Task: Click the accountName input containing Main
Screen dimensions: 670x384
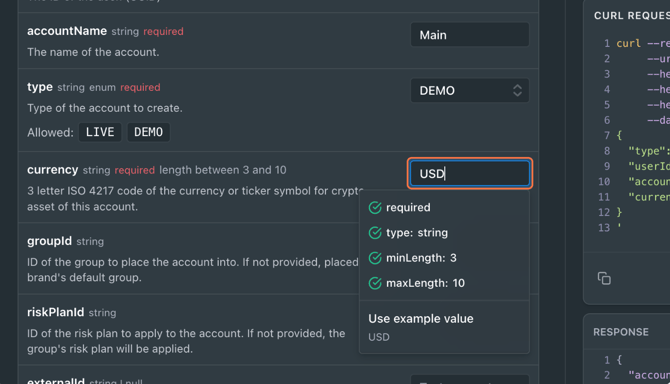Action: point(470,35)
